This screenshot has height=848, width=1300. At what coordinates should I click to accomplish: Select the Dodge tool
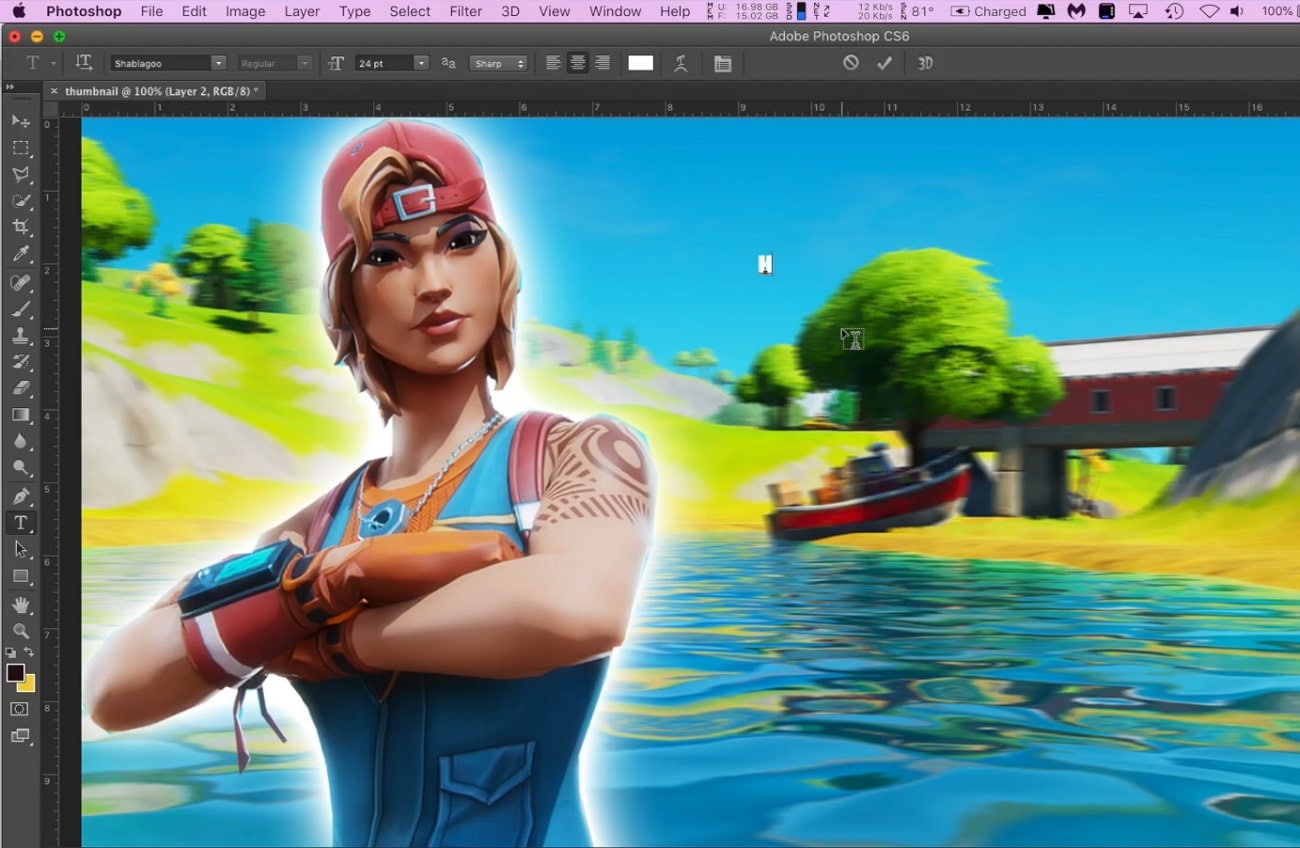(20, 468)
